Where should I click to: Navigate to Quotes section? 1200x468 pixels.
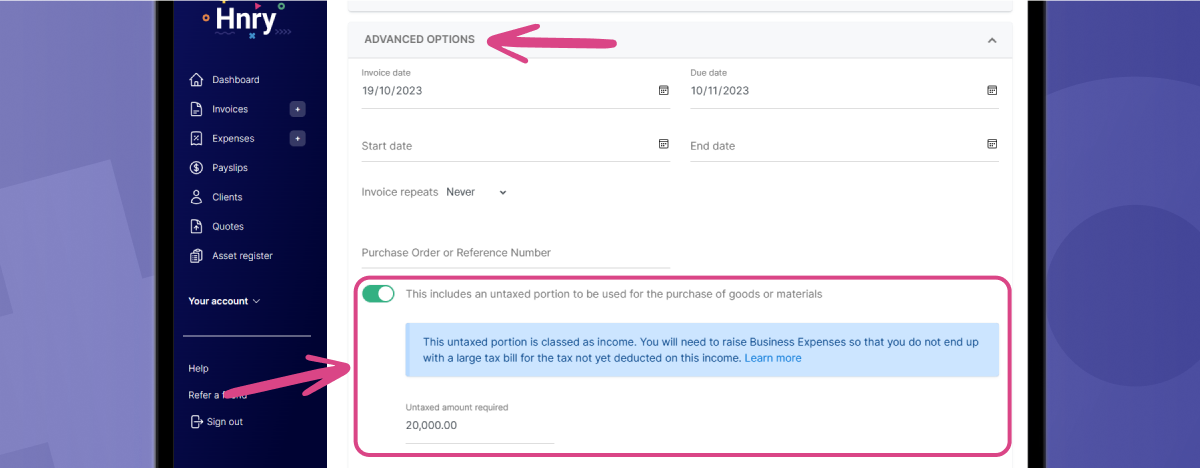(x=227, y=226)
